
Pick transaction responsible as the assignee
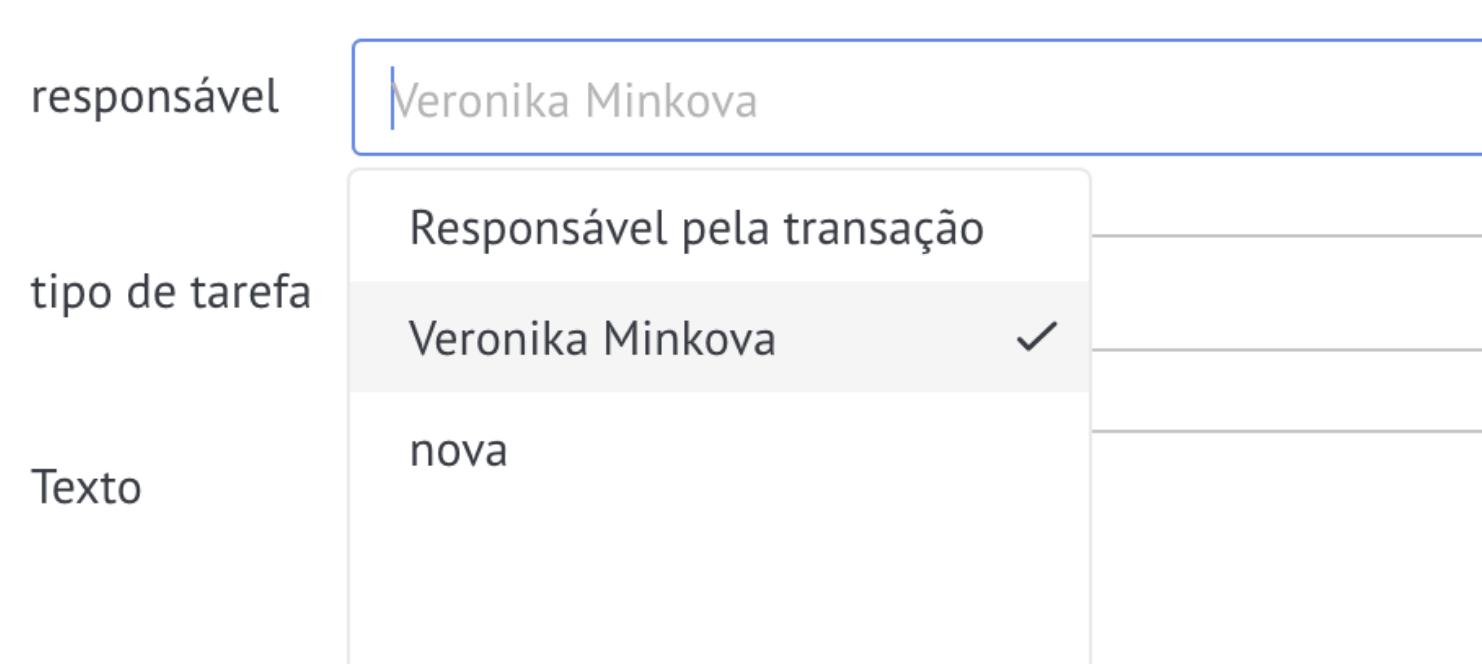719,228
